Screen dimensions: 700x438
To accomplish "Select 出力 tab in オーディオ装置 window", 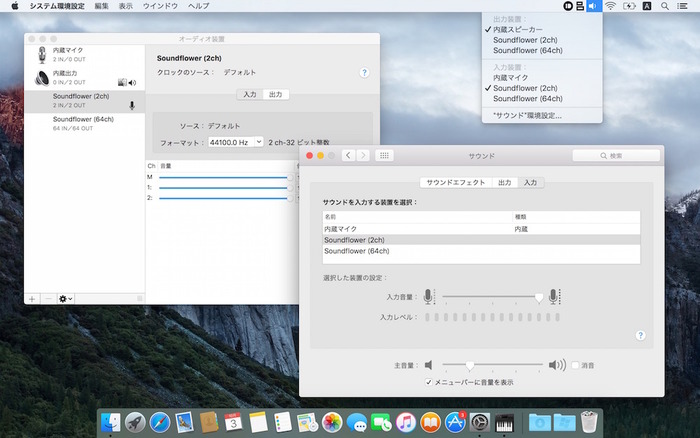I will pos(275,94).
